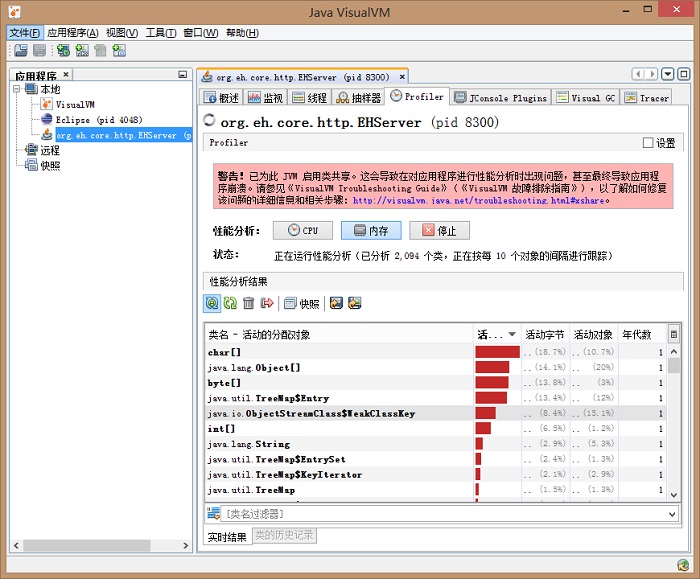Collapse the Local tree node
This screenshot has width=700, height=579.
pyautogui.click(x=17, y=89)
